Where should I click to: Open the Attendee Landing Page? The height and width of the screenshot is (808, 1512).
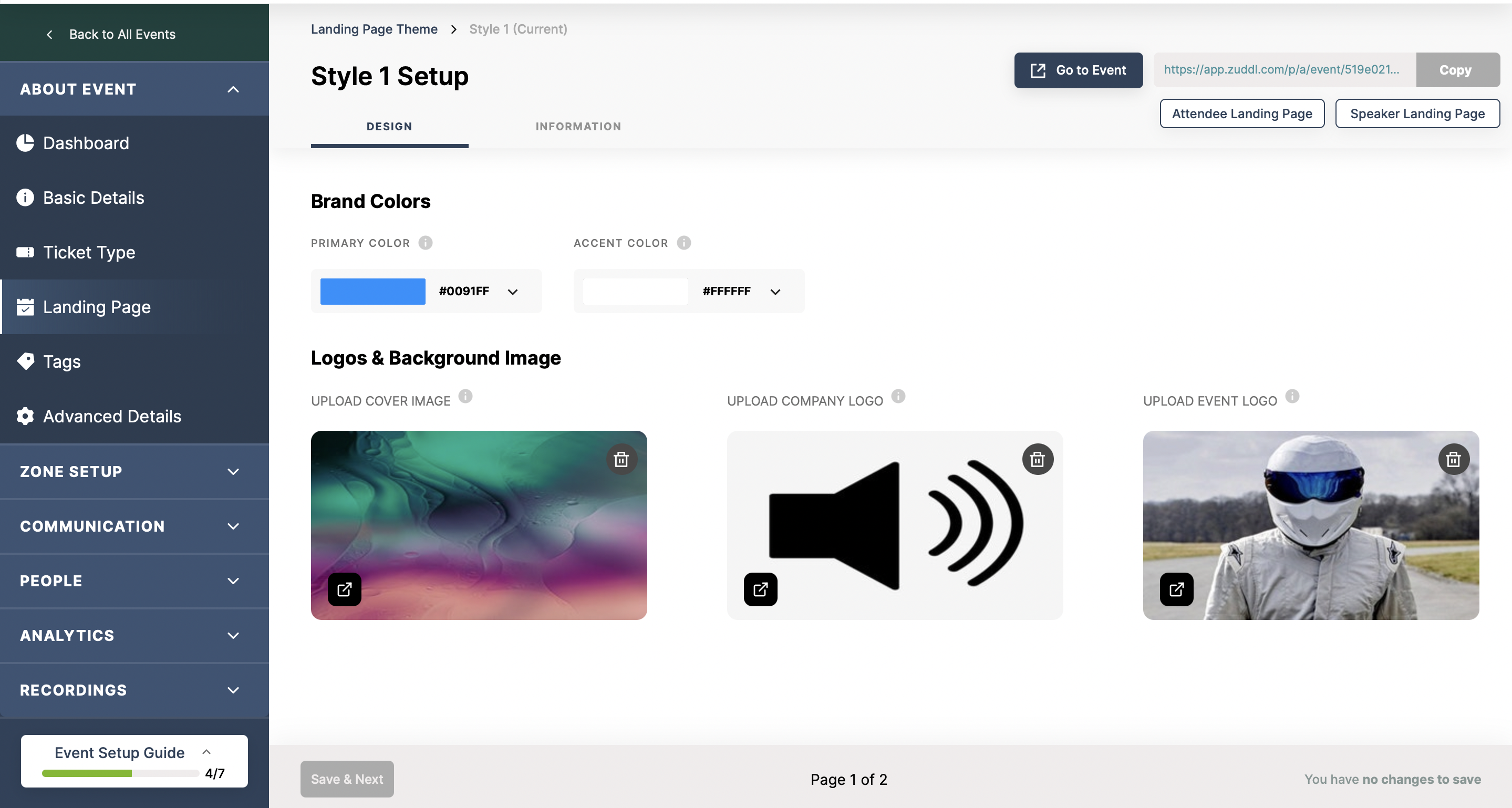coord(1241,114)
